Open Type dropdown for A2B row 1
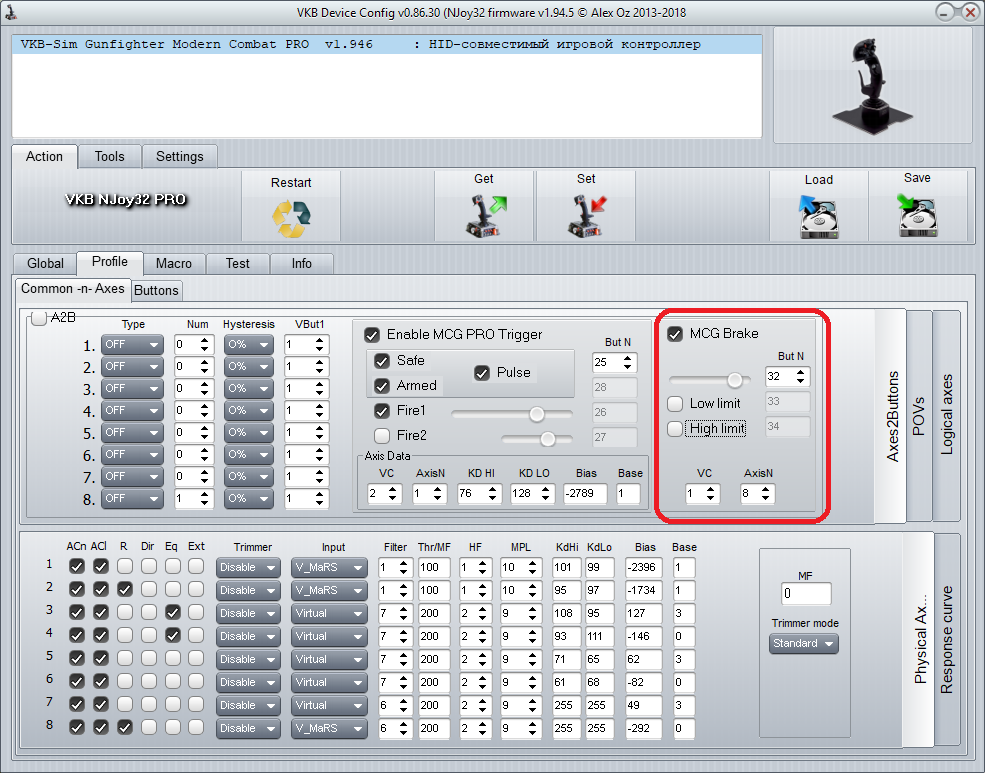The width and height of the screenshot is (985, 773). (x=132, y=345)
